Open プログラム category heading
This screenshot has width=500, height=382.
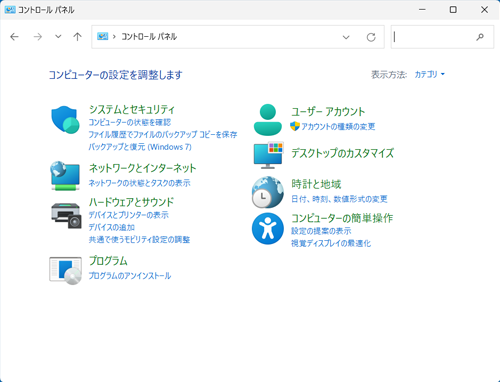coord(108,261)
